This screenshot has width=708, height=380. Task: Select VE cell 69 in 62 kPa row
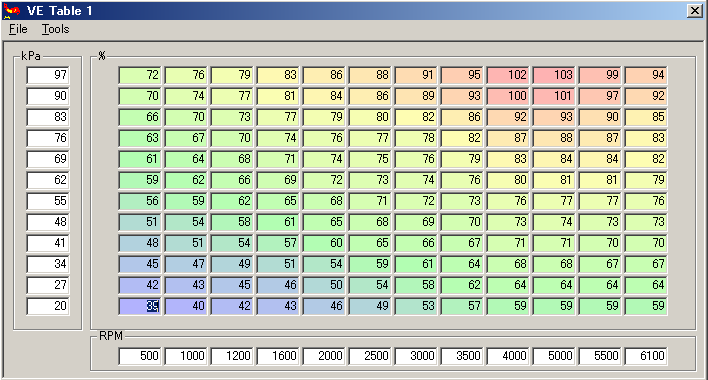pyautogui.click(x=278, y=180)
